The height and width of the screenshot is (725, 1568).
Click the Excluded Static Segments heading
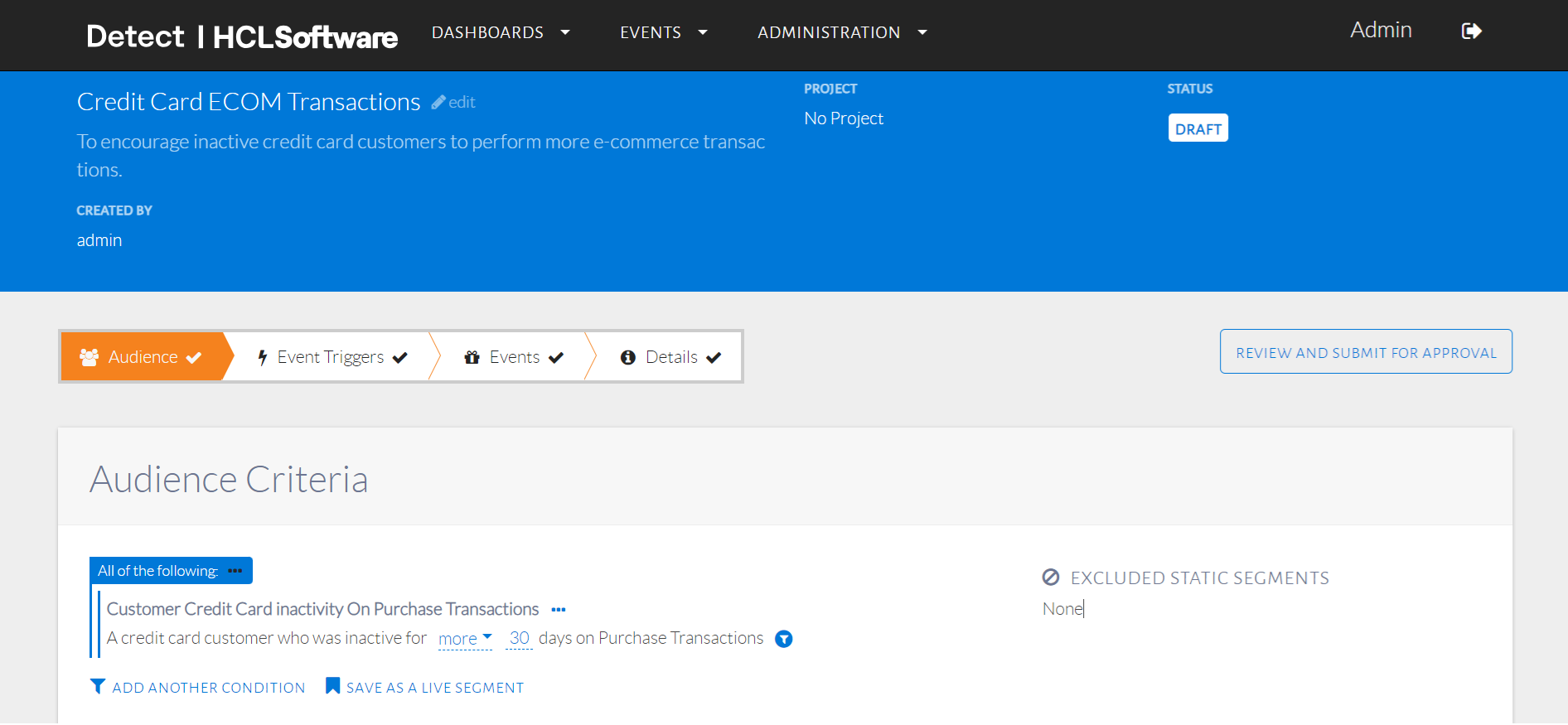[x=1200, y=578]
